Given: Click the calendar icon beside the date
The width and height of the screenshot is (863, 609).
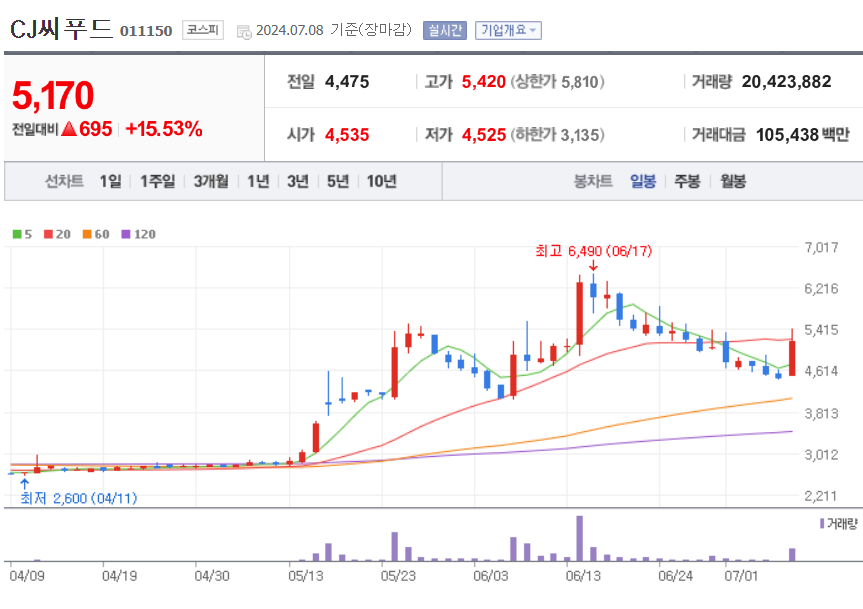Looking at the screenshot, I should 244,32.
